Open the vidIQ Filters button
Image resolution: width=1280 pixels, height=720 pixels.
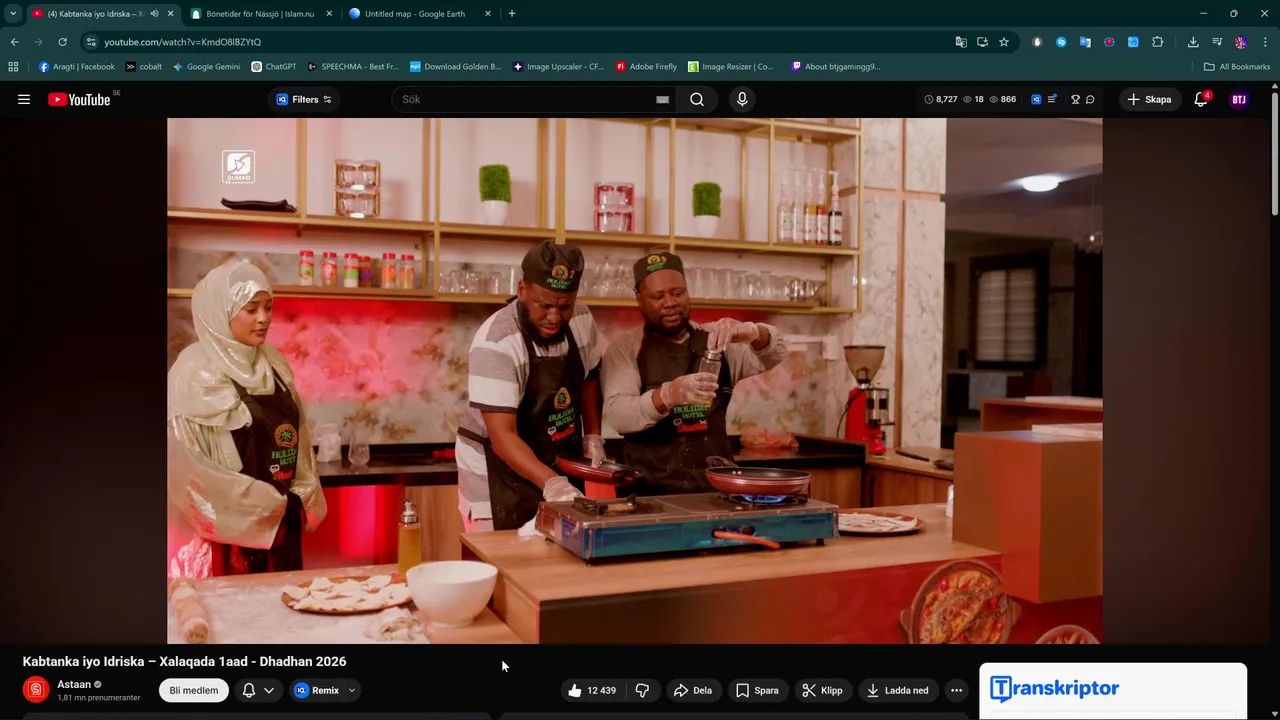point(304,99)
